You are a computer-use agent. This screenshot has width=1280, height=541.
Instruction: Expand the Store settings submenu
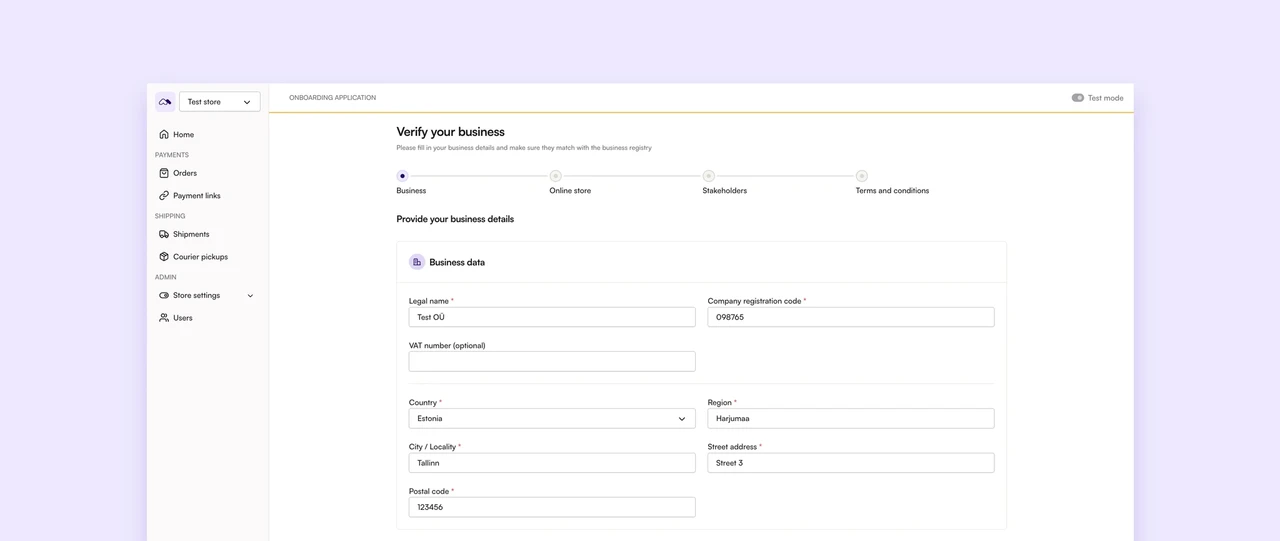pos(250,296)
